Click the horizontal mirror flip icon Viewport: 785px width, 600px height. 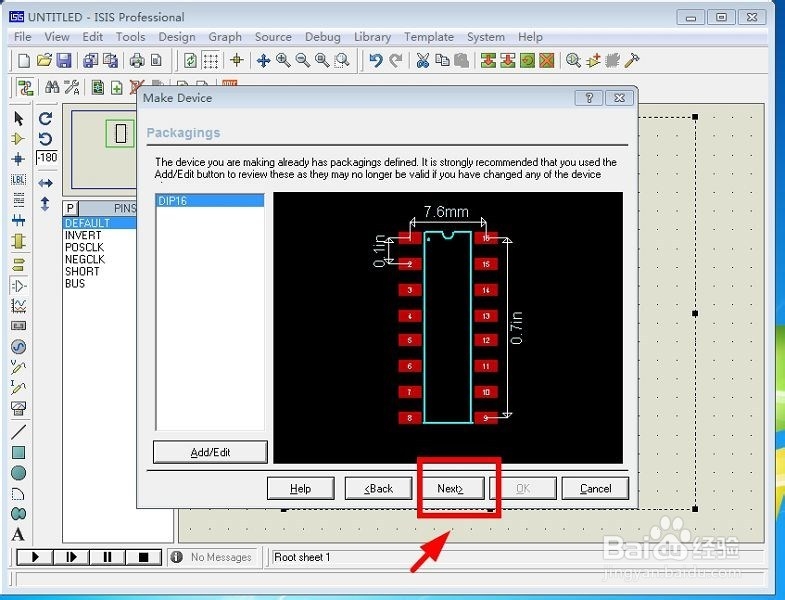coord(46,183)
